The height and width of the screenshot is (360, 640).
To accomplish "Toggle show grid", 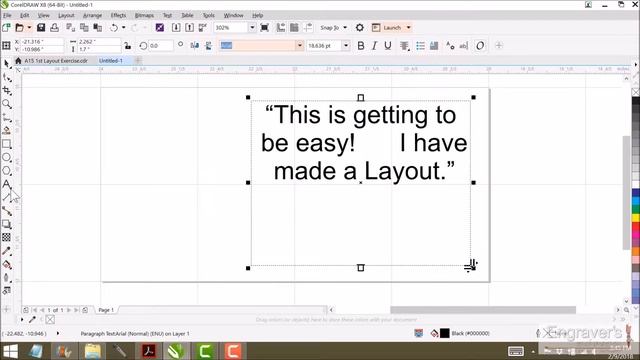I will 294,27.
